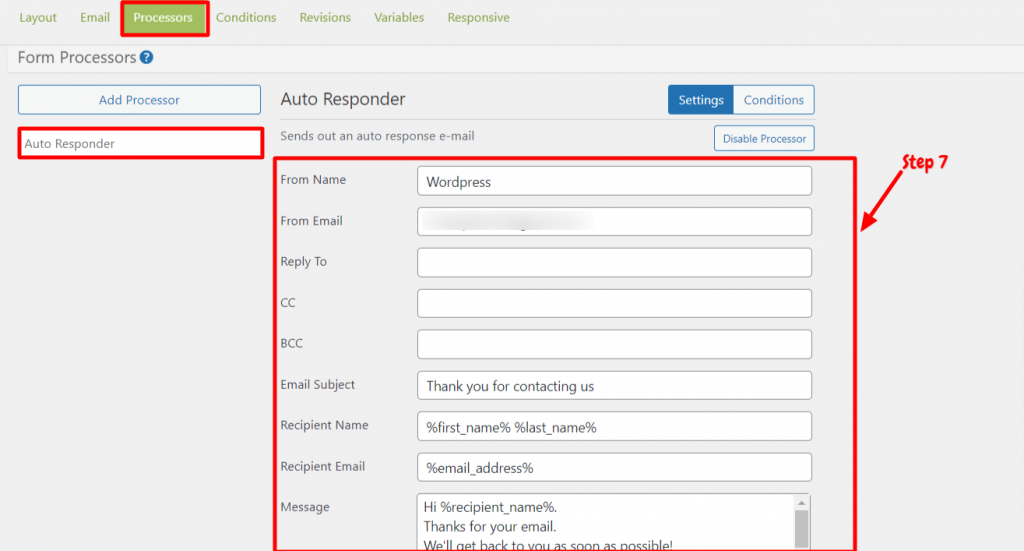Click the Message box scrollbar thumb
The height and width of the screenshot is (551, 1024).
(801, 529)
